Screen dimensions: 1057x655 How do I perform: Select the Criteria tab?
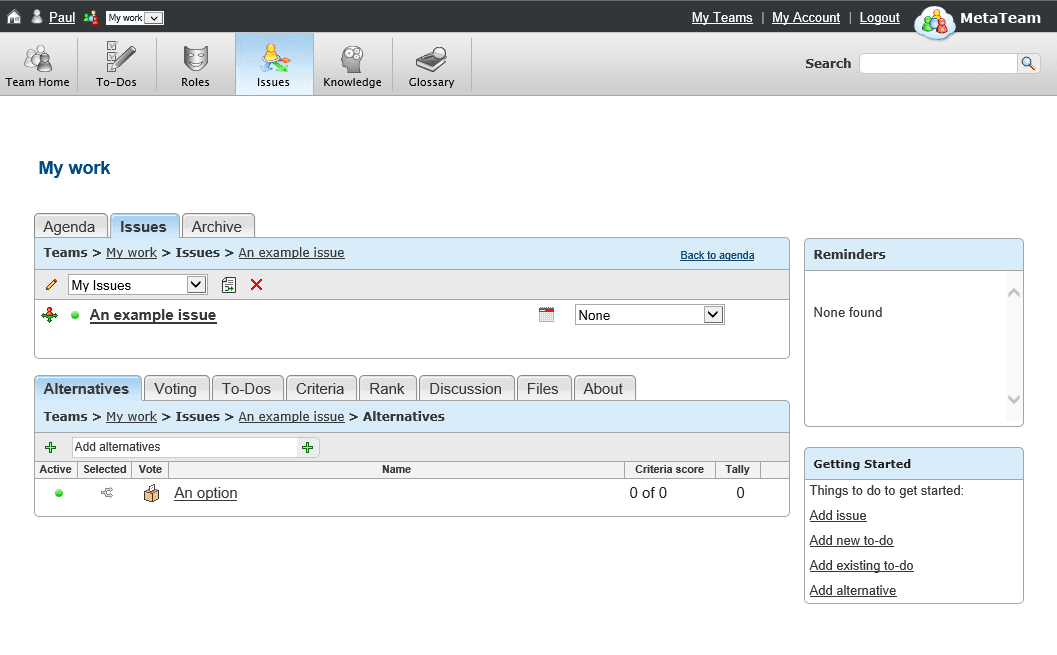(x=320, y=389)
